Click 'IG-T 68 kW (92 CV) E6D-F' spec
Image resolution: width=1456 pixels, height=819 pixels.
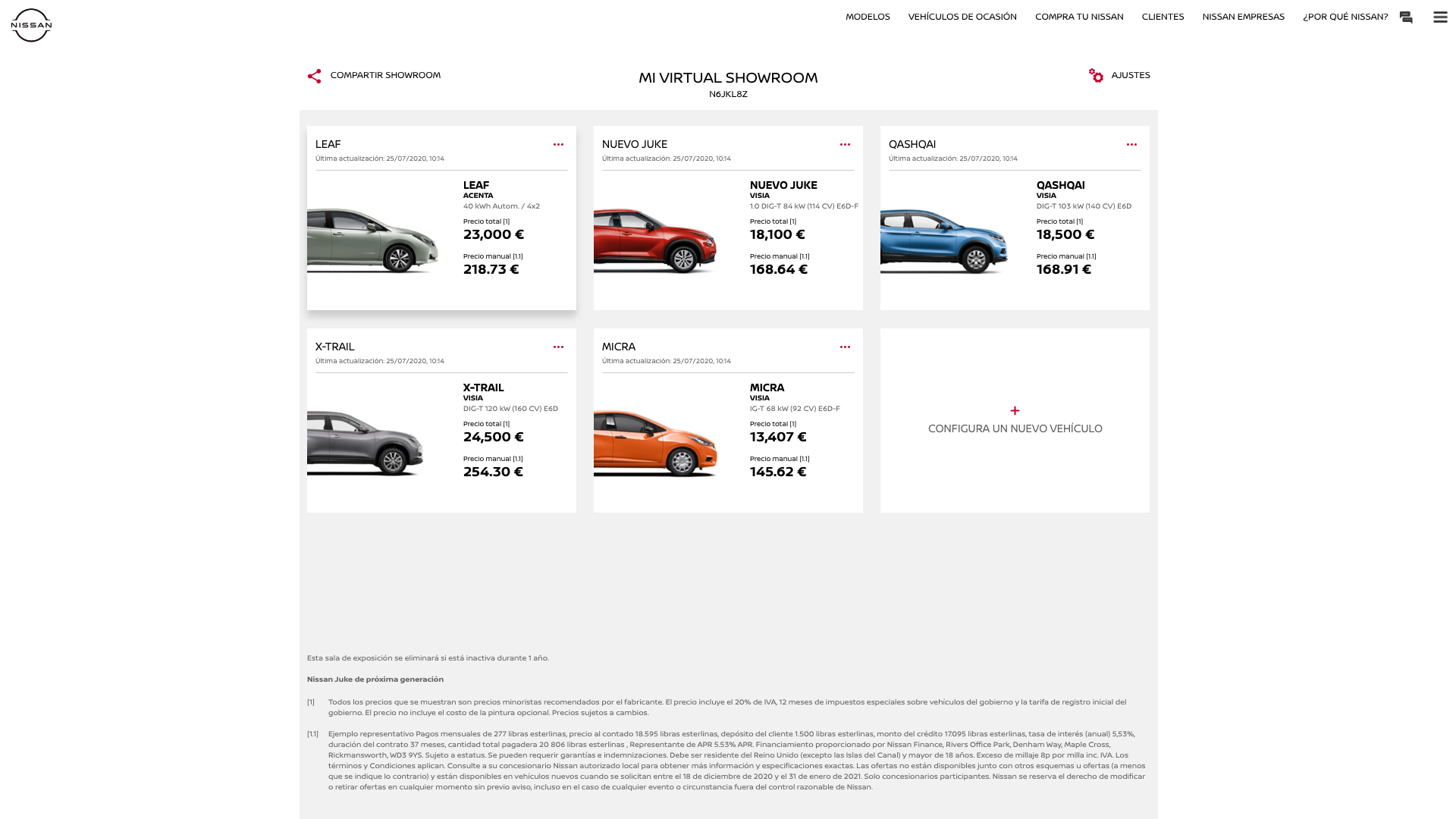click(795, 409)
